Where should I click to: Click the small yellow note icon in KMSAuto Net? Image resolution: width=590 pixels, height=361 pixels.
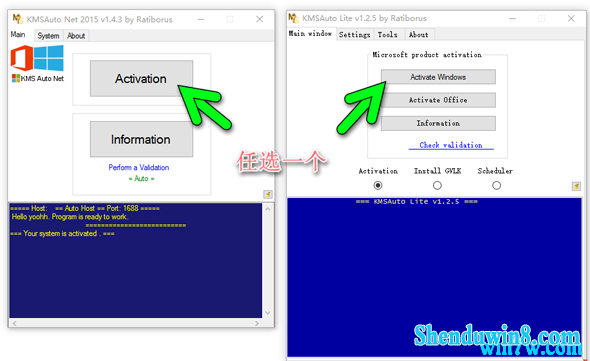tap(268, 194)
